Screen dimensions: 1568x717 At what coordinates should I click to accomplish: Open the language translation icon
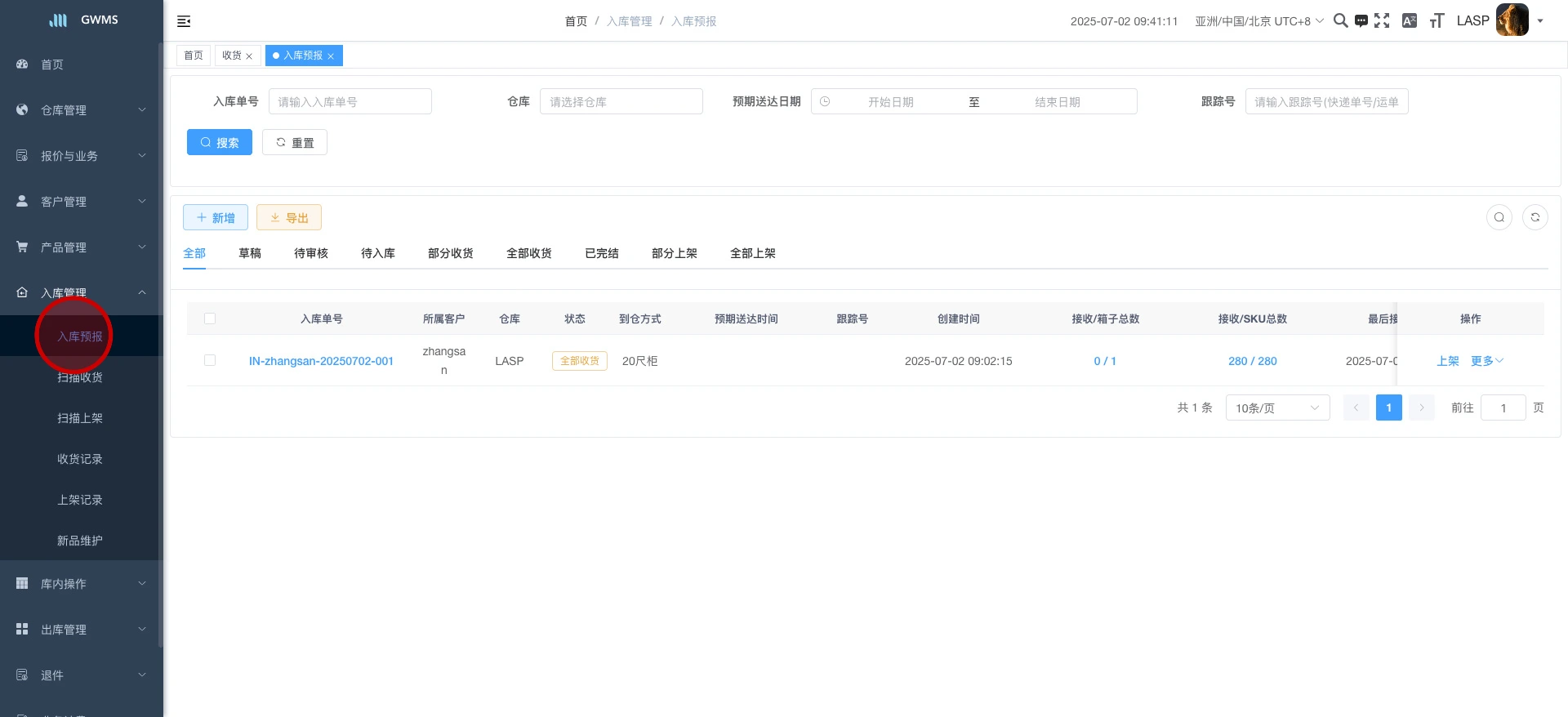pyautogui.click(x=1409, y=20)
